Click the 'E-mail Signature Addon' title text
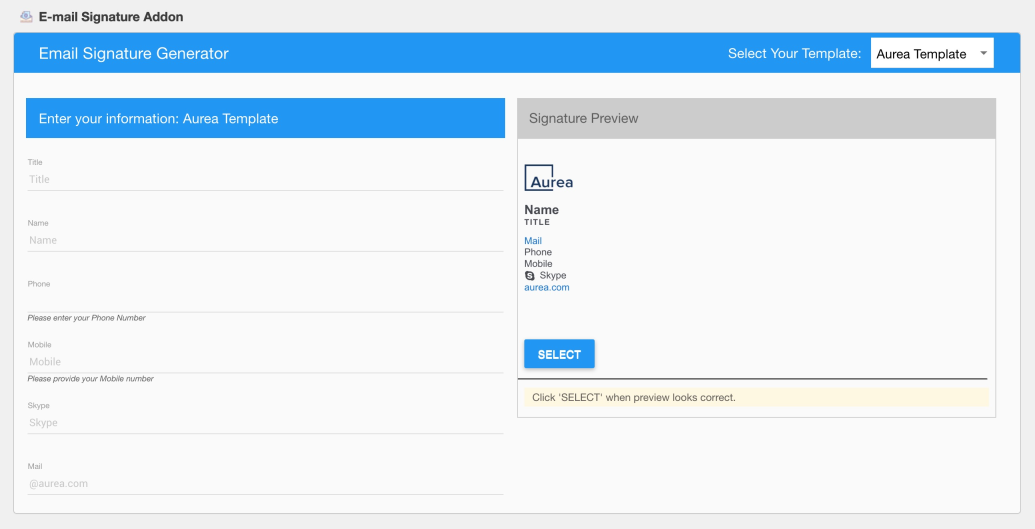The width and height of the screenshot is (1035, 529). click(x=111, y=17)
